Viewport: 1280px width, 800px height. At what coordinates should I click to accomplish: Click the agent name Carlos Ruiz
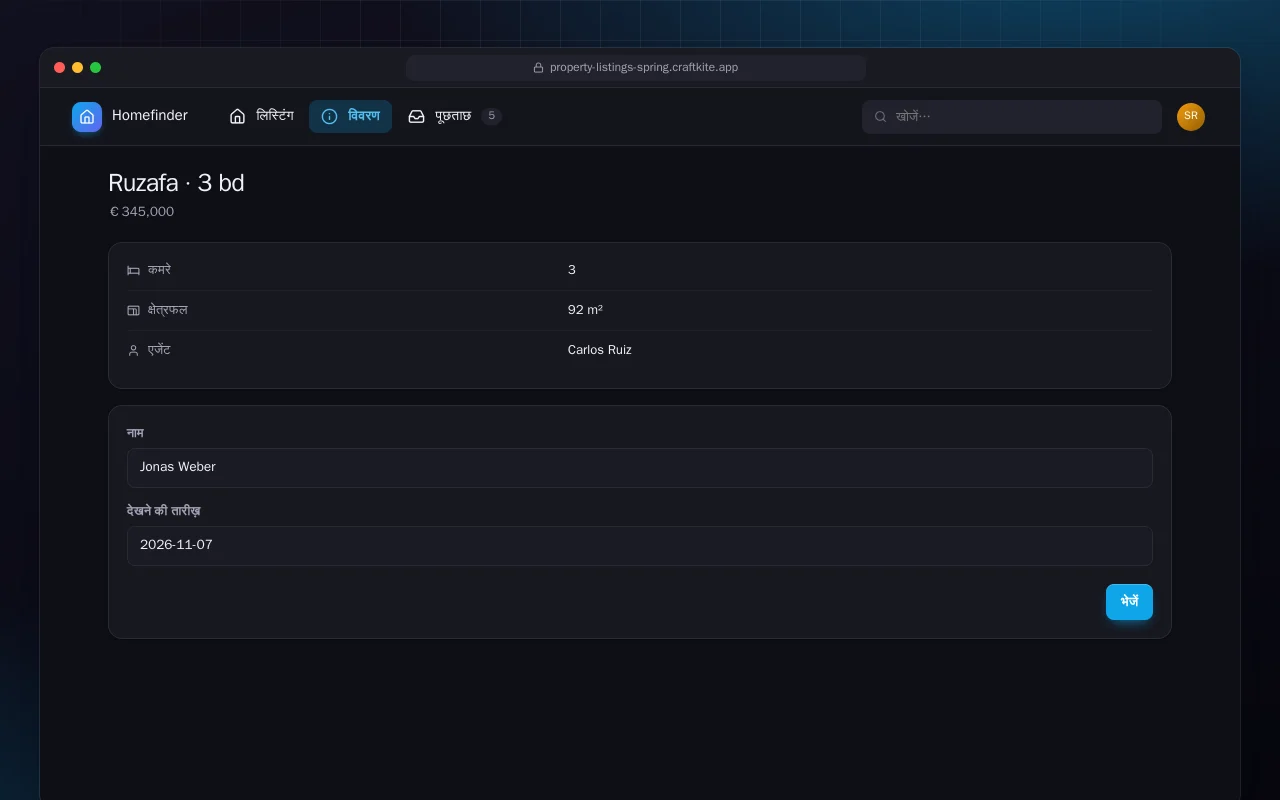tap(600, 350)
